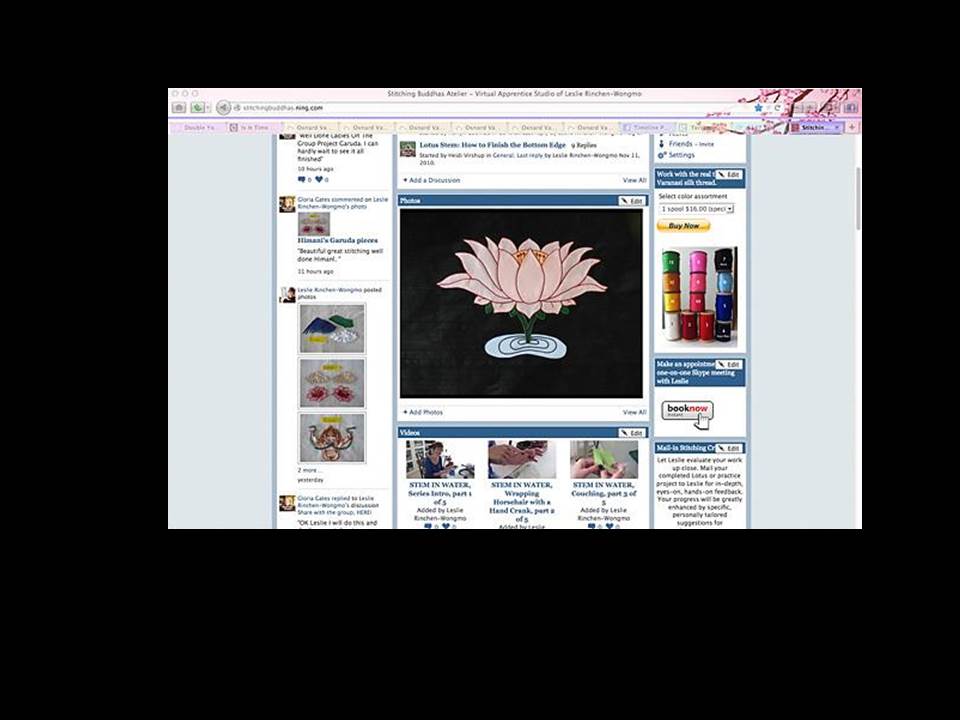Click 'View All' in the Photos section

coord(634,412)
